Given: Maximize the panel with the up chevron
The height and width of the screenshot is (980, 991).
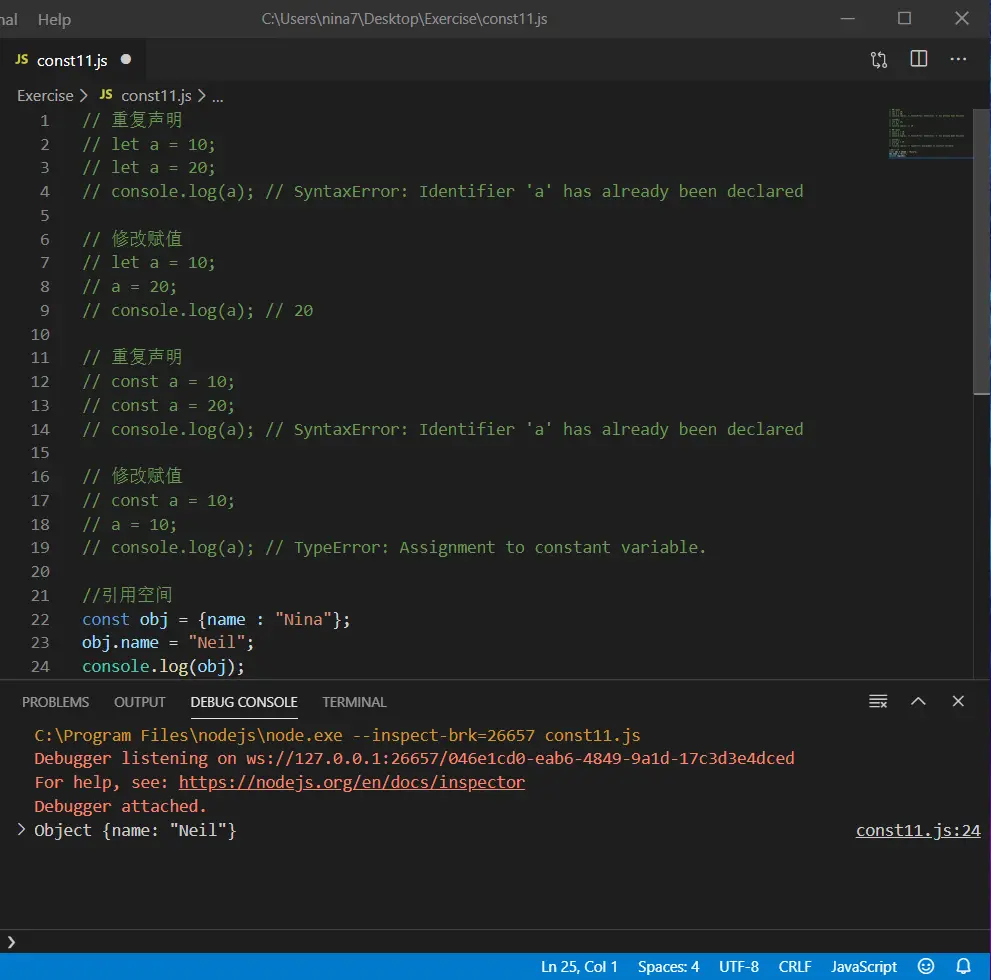Looking at the screenshot, I should point(918,701).
